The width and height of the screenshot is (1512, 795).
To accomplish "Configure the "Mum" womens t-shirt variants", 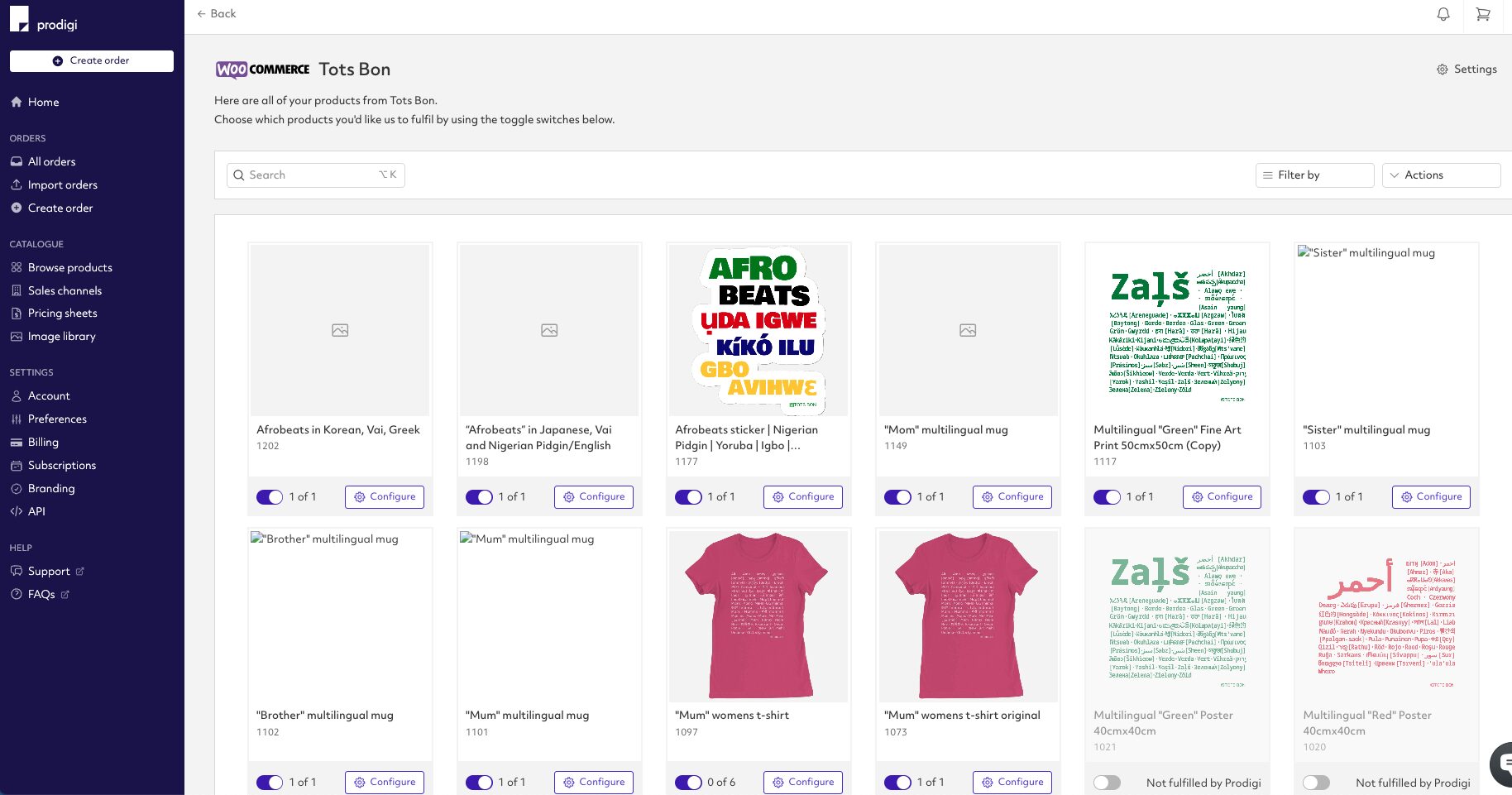I will (x=802, y=783).
